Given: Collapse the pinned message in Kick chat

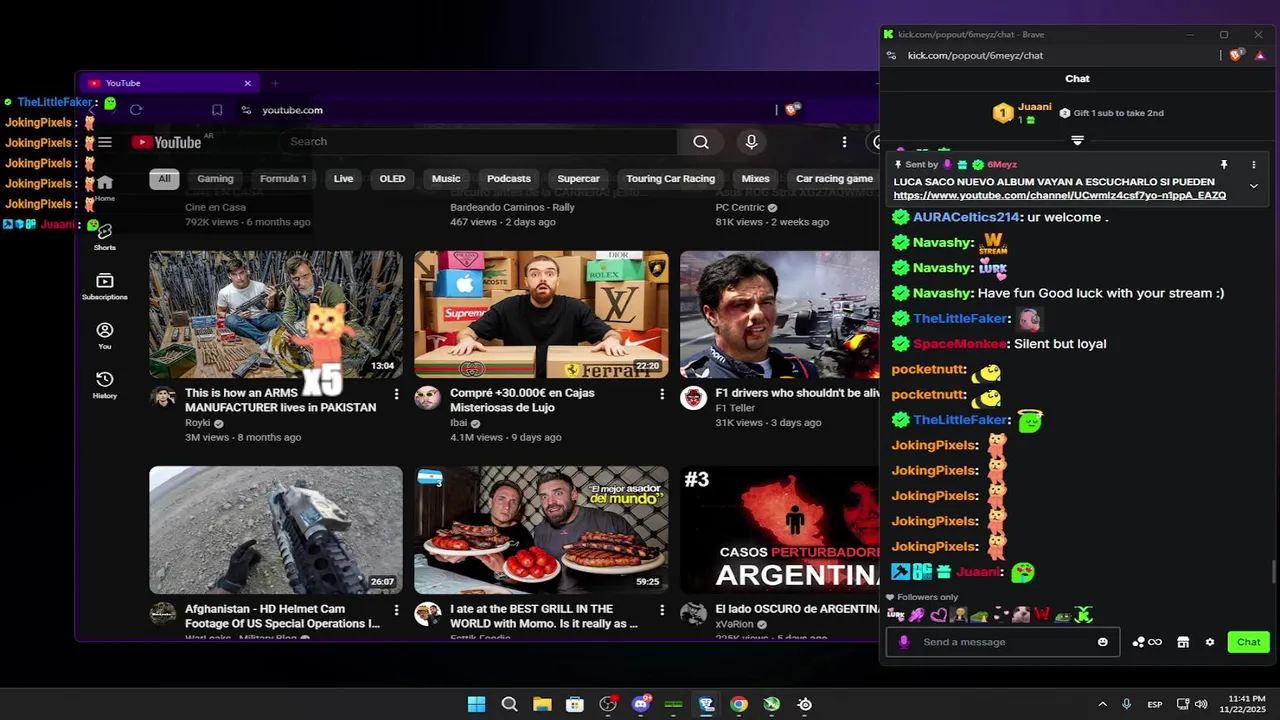Looking at the screenshot, I should point(1253,186).
